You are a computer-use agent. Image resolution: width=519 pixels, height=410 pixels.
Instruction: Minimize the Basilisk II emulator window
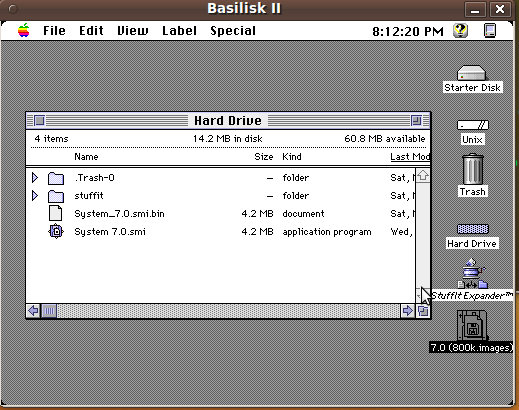click(475, 9)
